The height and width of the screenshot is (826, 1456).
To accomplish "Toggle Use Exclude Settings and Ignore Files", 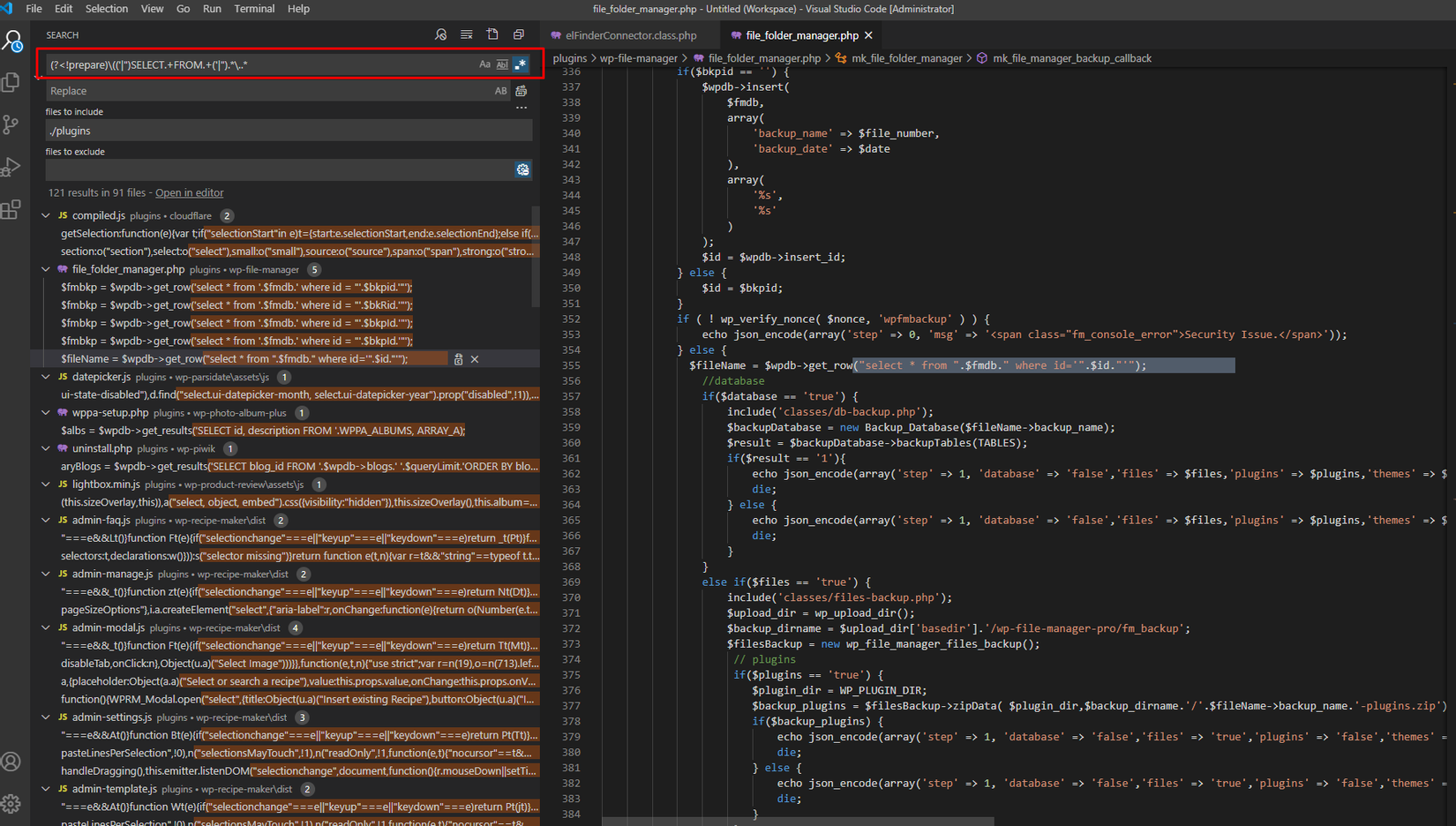I will 522,169.
